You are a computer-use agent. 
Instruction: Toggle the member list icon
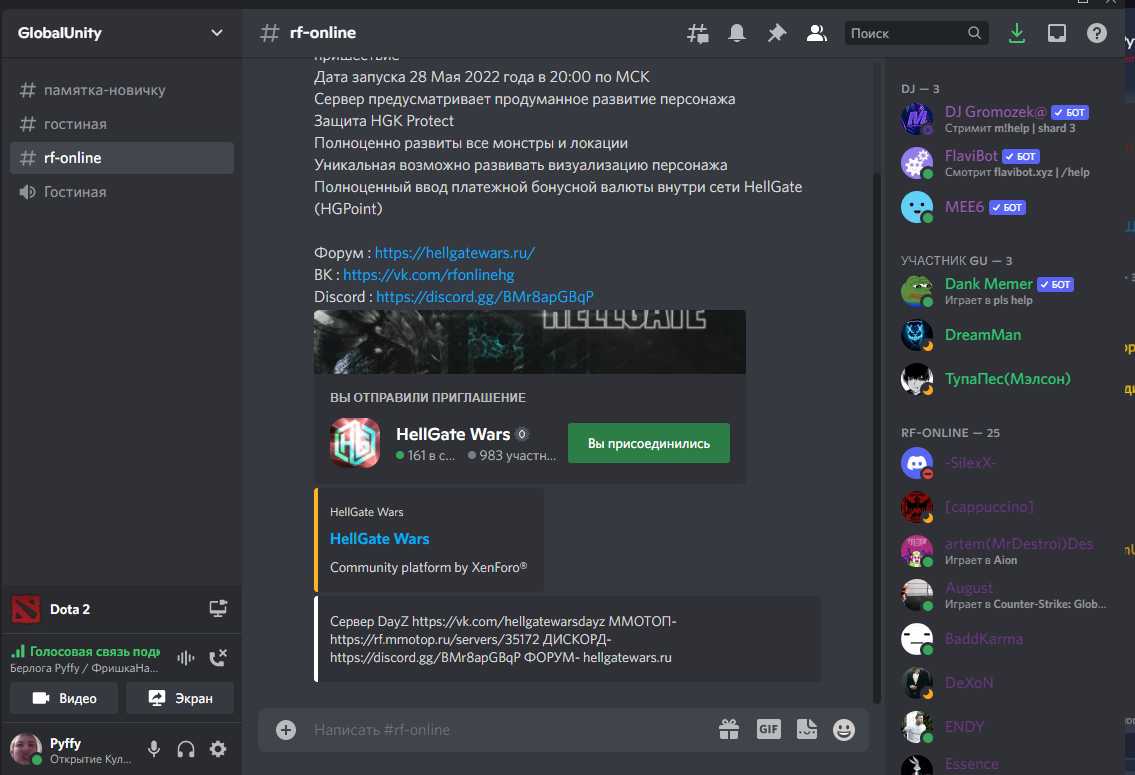(817, 33)
